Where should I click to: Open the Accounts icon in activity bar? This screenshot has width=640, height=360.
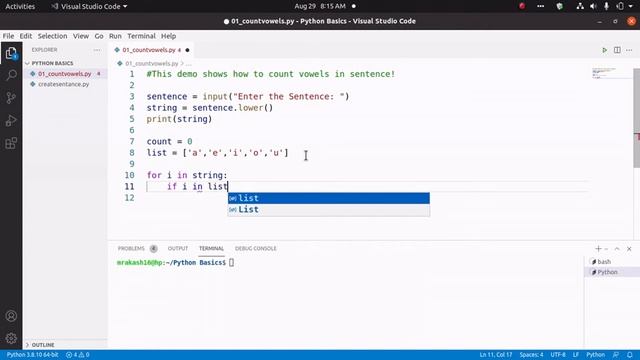click(x=11, y=316)
